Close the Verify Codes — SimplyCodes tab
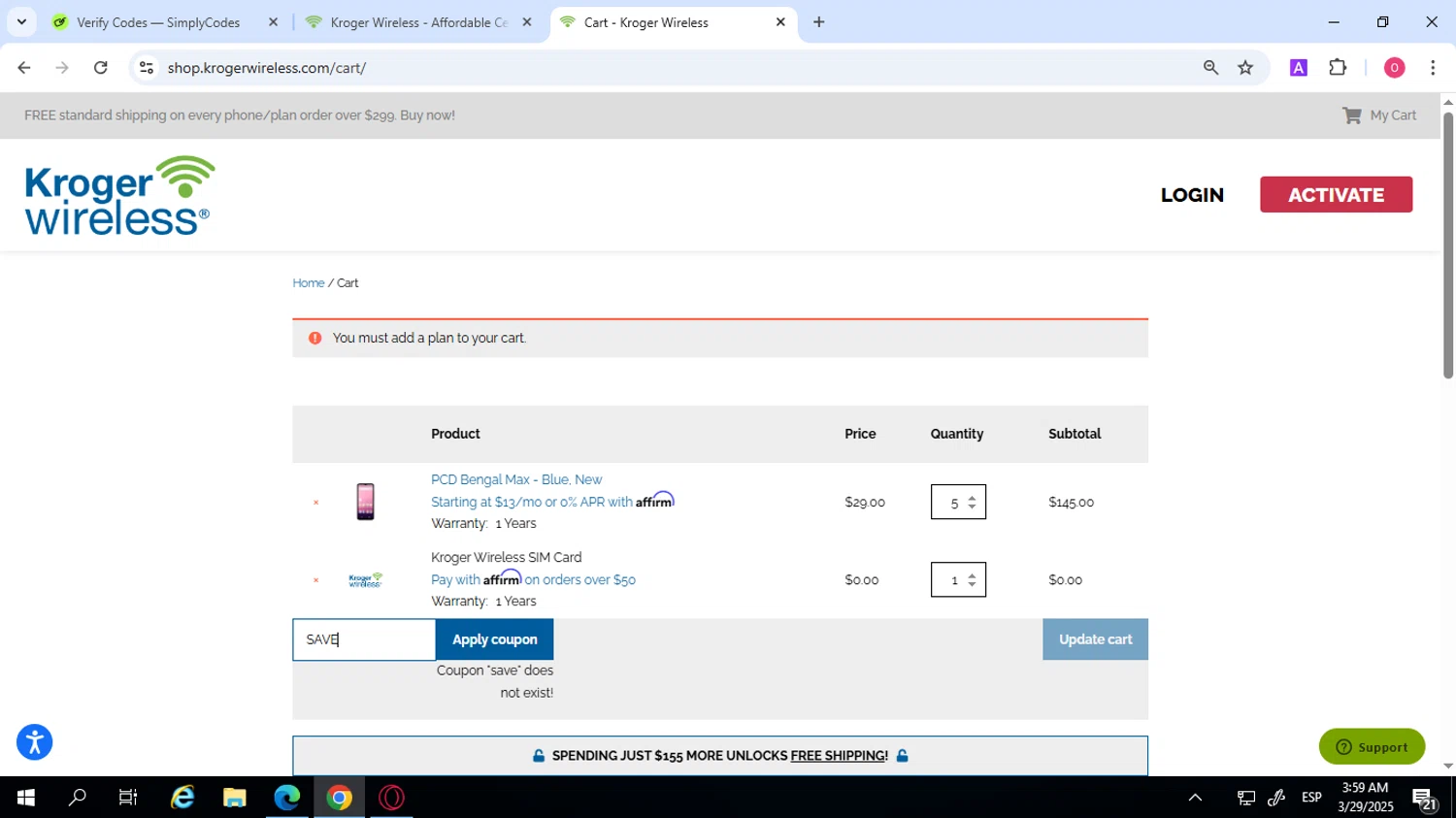This screenshot has width=1456, height=818. (273, 22)
